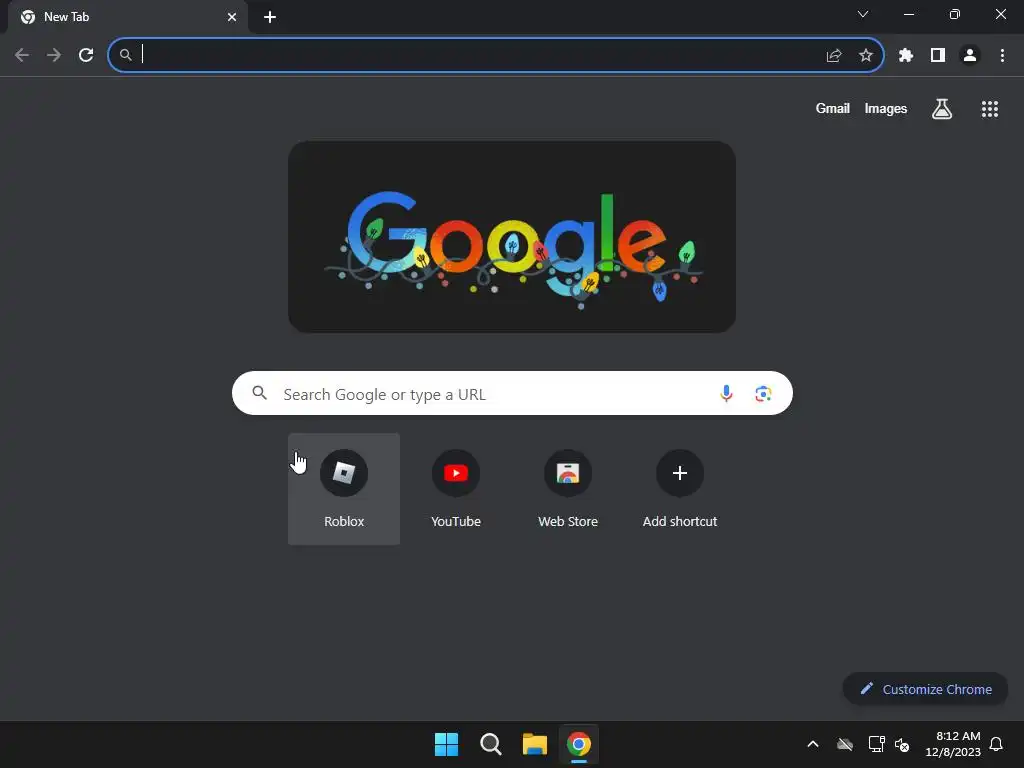Image resolution: width=1024 pixels, height=768 pixels.
Task: Open the Chrome three-dot menu
Action: click(x=1002, y=56)
